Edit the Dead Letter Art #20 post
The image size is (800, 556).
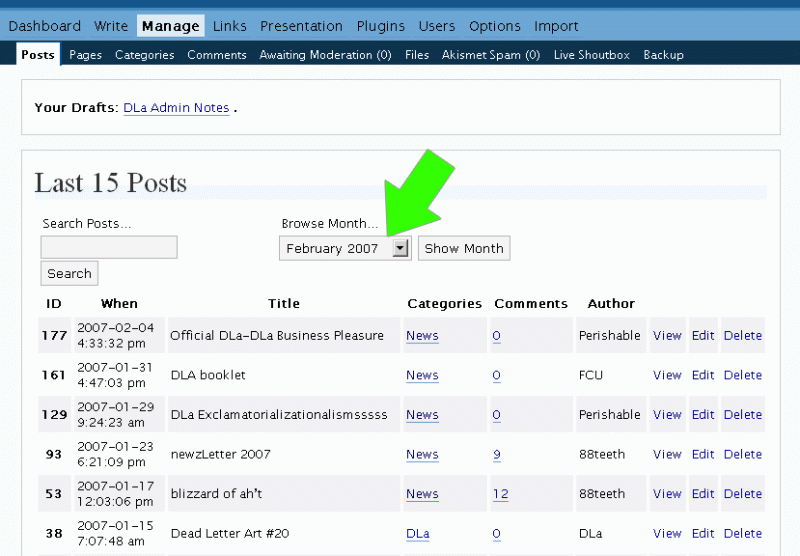[x=703, y=533]
